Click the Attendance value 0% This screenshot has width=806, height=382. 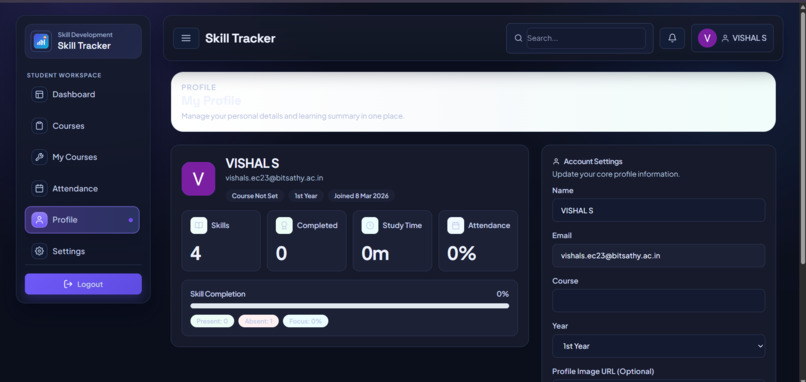click(x=462, y=253)
